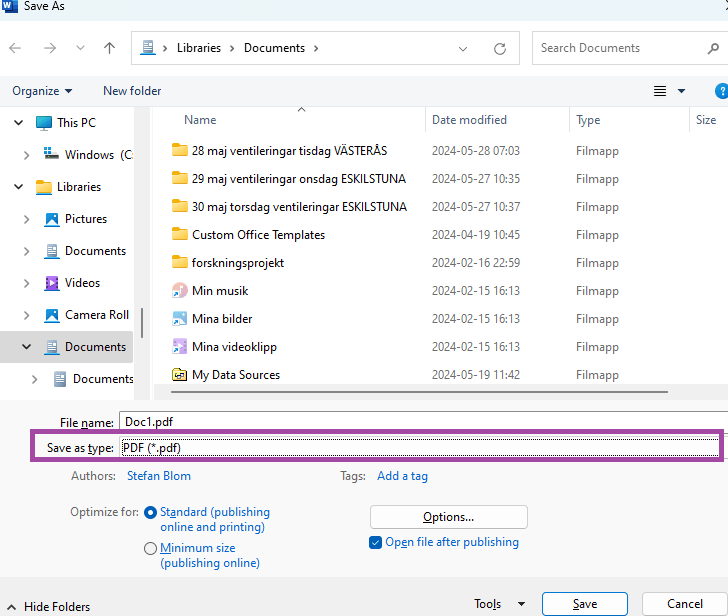Collapse the Libraries tree node
The image size is (728, 616).
19,187
